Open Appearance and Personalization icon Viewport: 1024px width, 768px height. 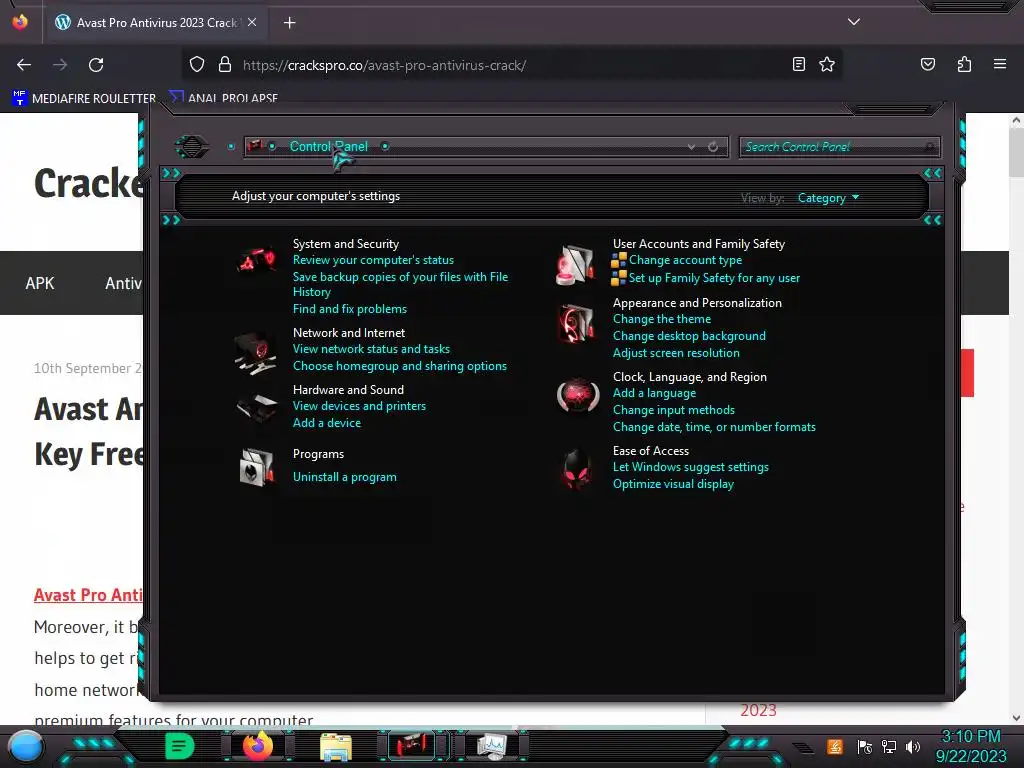(x=576, y=323)
